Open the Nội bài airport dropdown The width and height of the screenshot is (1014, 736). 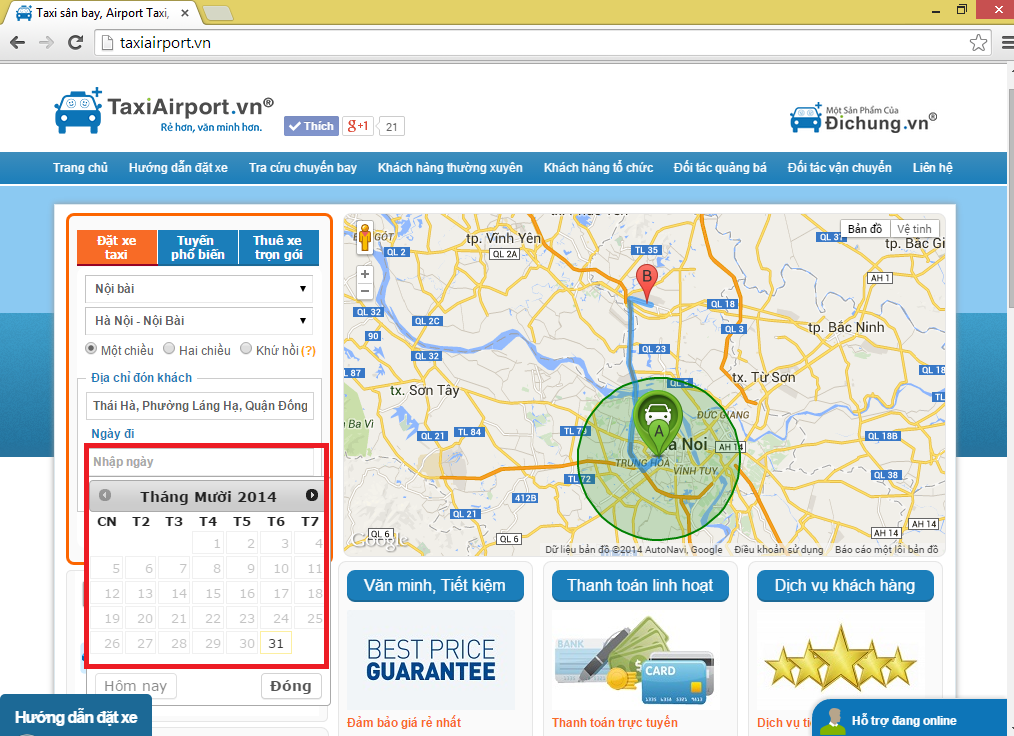click(198, 289)
